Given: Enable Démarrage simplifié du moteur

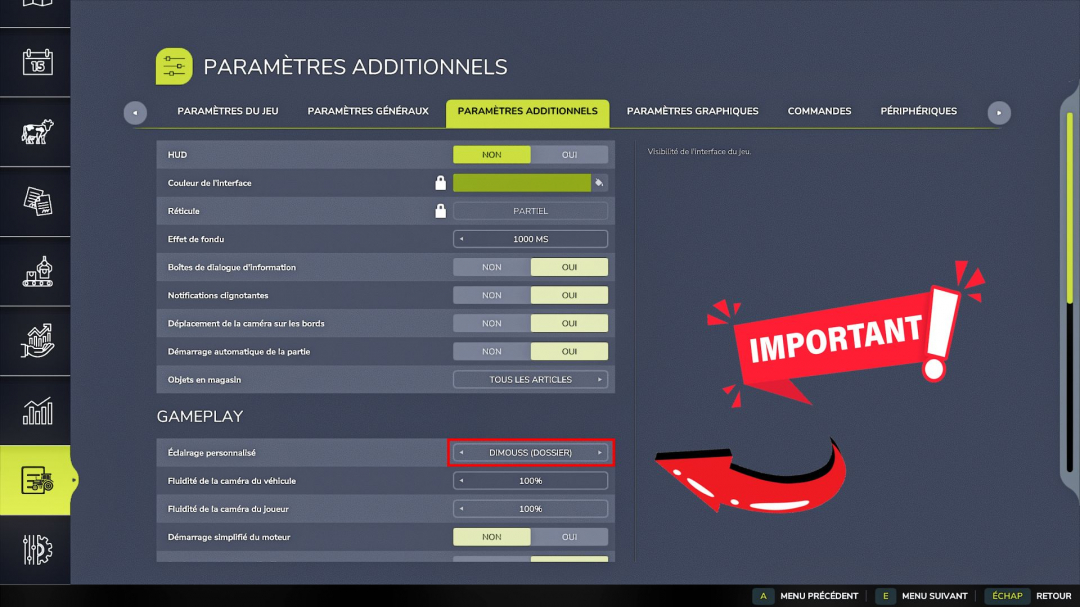Looking at the screenshot, I should 570,536.
